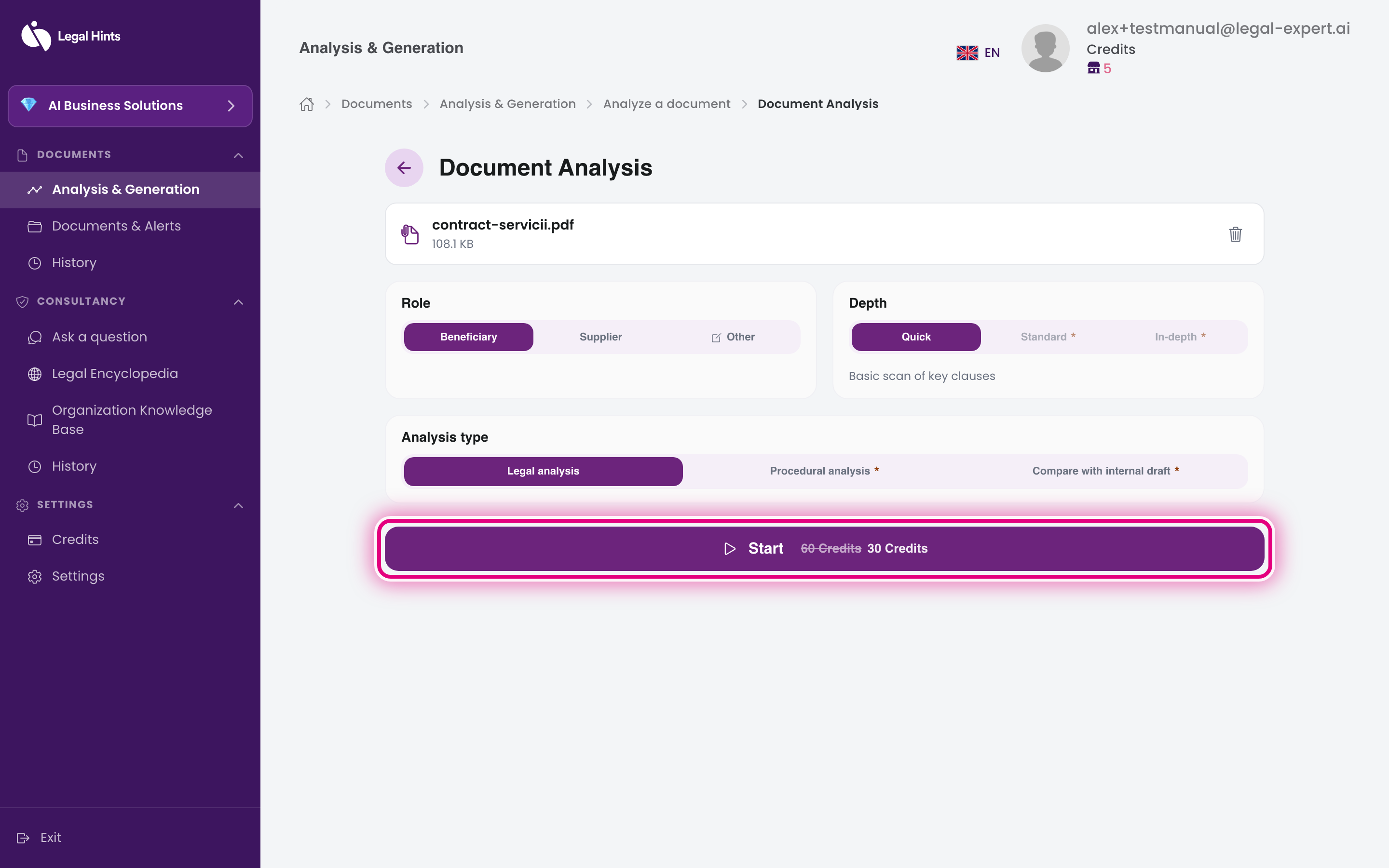Collapse the Consultancy sidebar section
The height and width of the screenshot is (868, 1389).
[239, 302]
